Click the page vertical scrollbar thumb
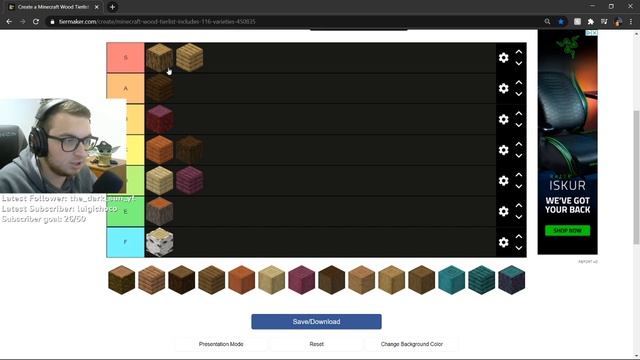Image resolution: width=640 pixels, height=360 pixels. pyautogui.click(x=636, y=177)
